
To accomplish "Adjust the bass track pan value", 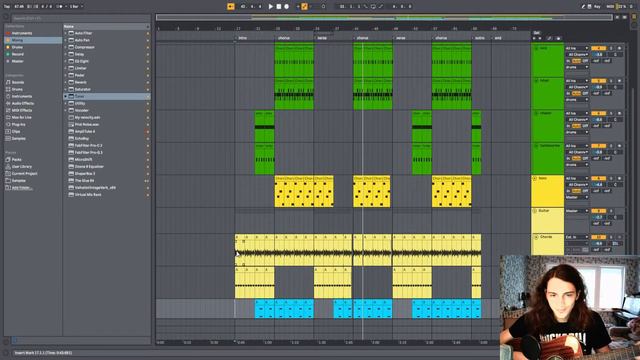I will click(x=616, y=185).
